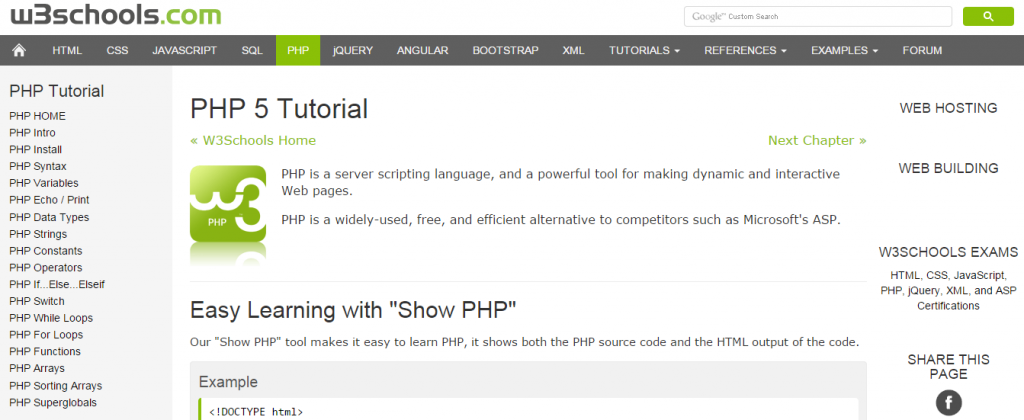Click the green search magnifier button
Image resolution: width=1024 pixels, height=420 pixels.
click(988, 16)
